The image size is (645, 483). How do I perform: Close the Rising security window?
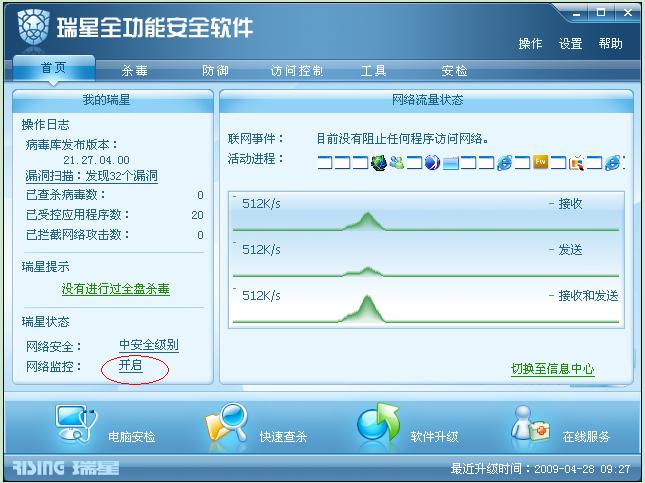(x=628, y=13)
